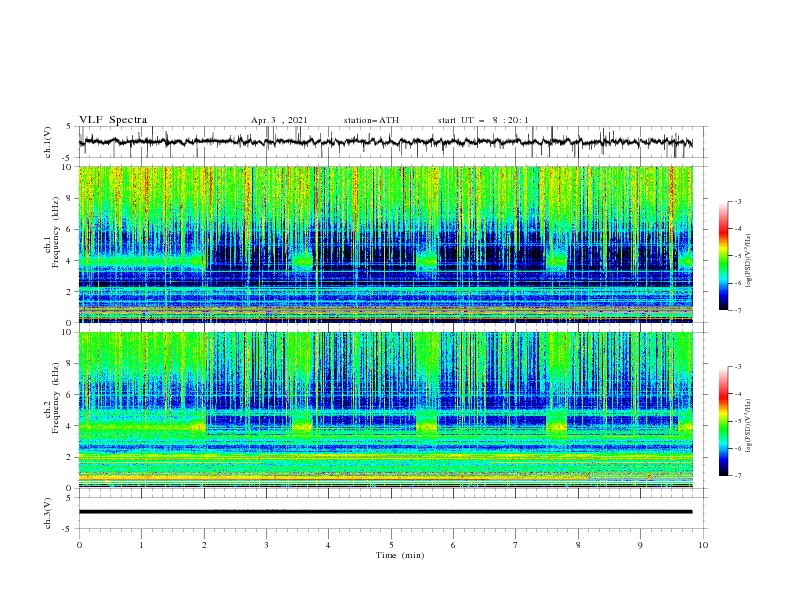Screen dimensions: 792x612
Task: Click time axis tick label "6"
Action: coord(453,545)
